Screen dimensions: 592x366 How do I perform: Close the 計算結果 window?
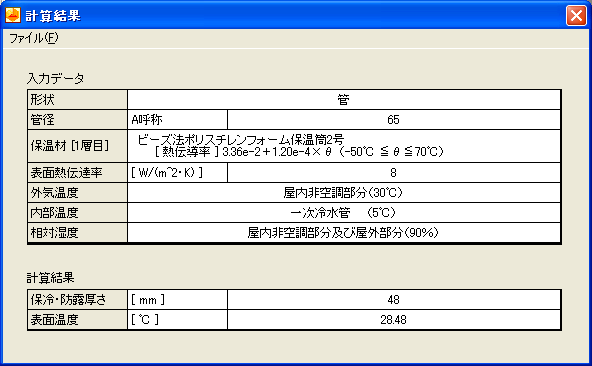(576, 15)
